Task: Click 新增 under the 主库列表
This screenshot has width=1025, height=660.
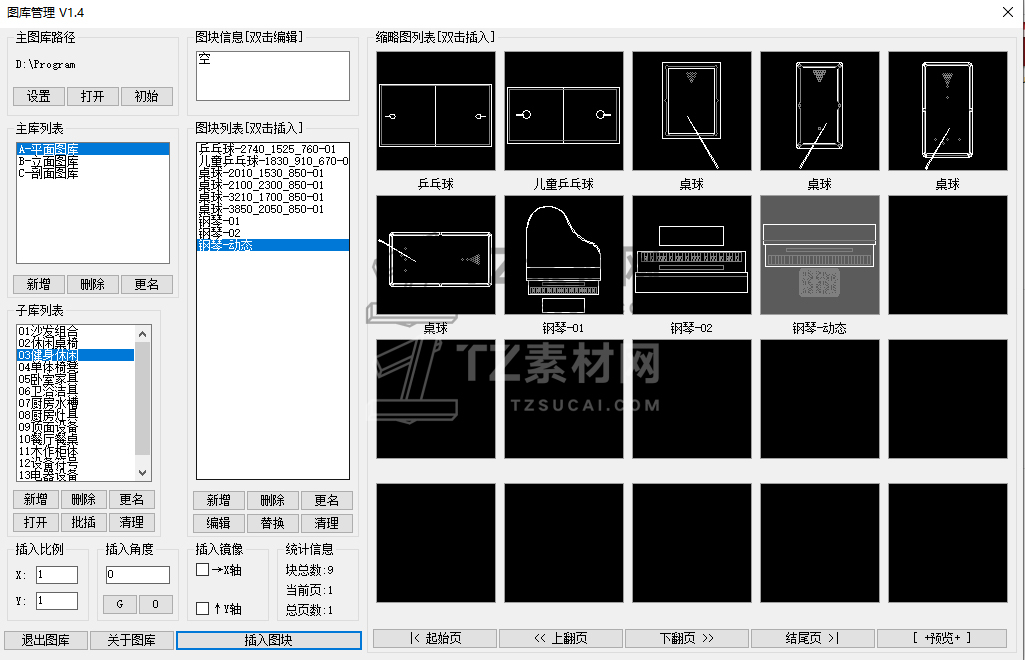Action: 39,284
